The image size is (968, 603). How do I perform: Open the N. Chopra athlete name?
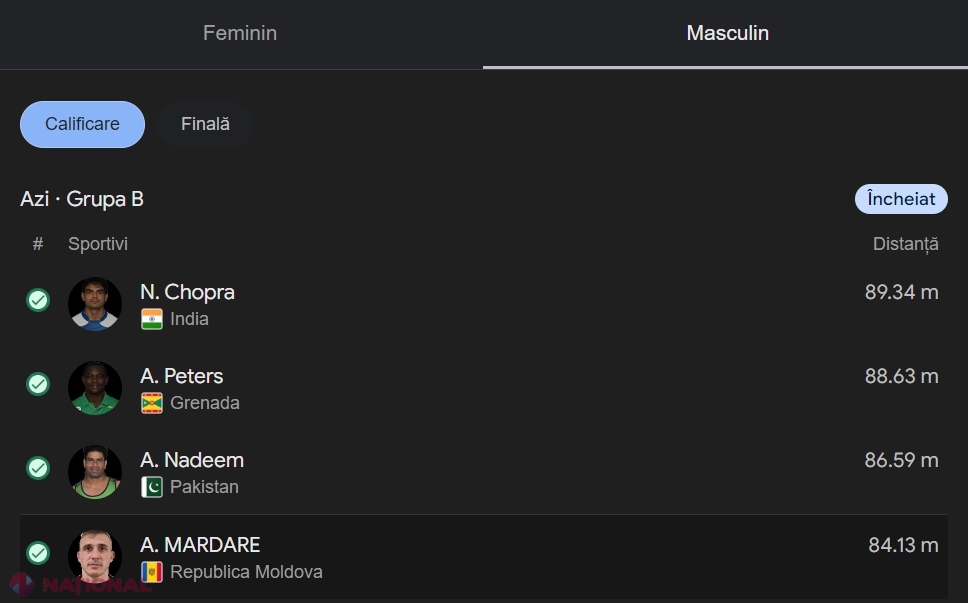click(187, 292)
